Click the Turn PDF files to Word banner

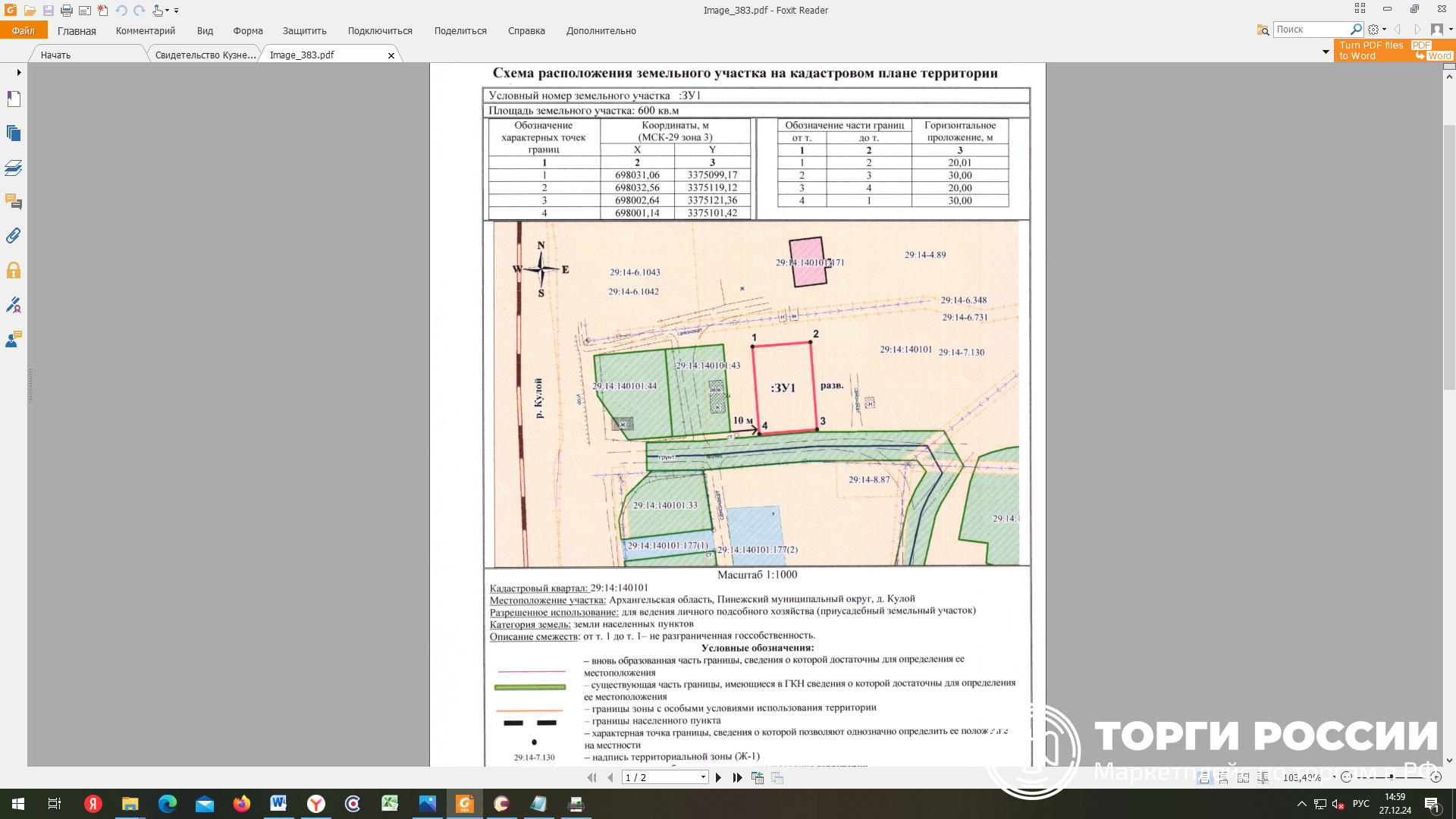pyautogui.click(x=1394, y=51)
